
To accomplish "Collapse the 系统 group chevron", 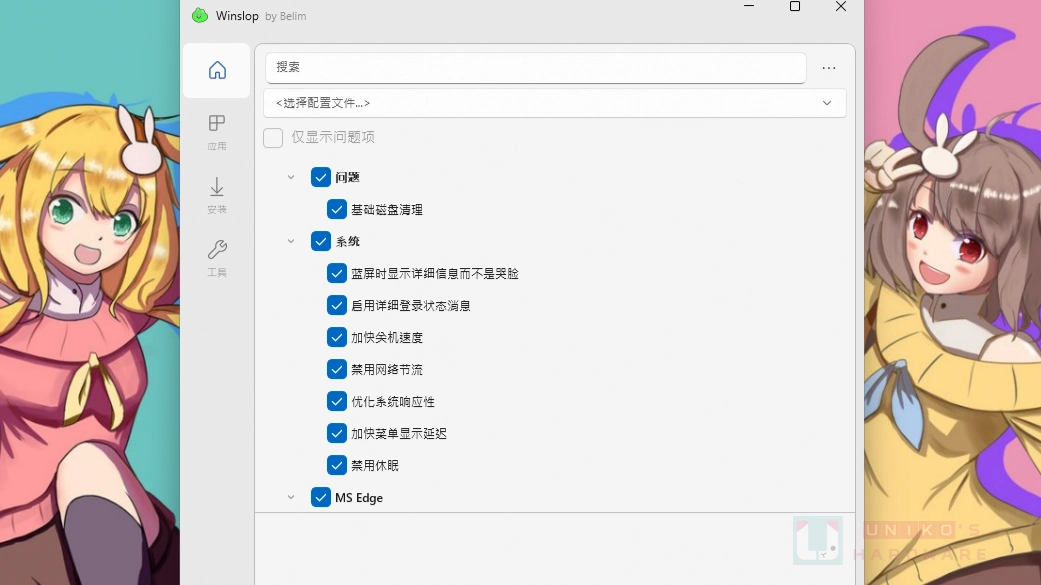I will click(x=291, y=241).
